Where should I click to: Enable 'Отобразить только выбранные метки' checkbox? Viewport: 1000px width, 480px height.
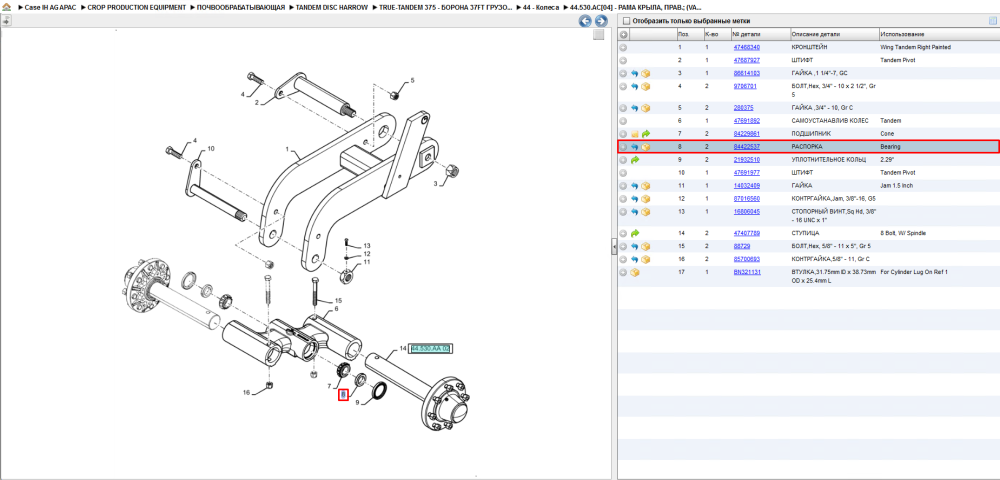pyautogui.click(x=626, y=21)
